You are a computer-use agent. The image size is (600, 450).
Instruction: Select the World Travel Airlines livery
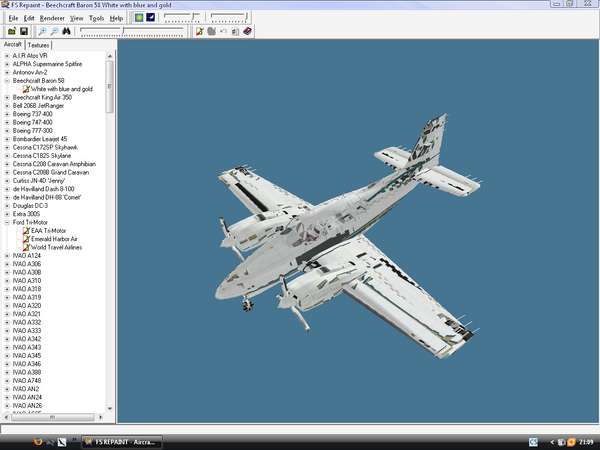56,248
